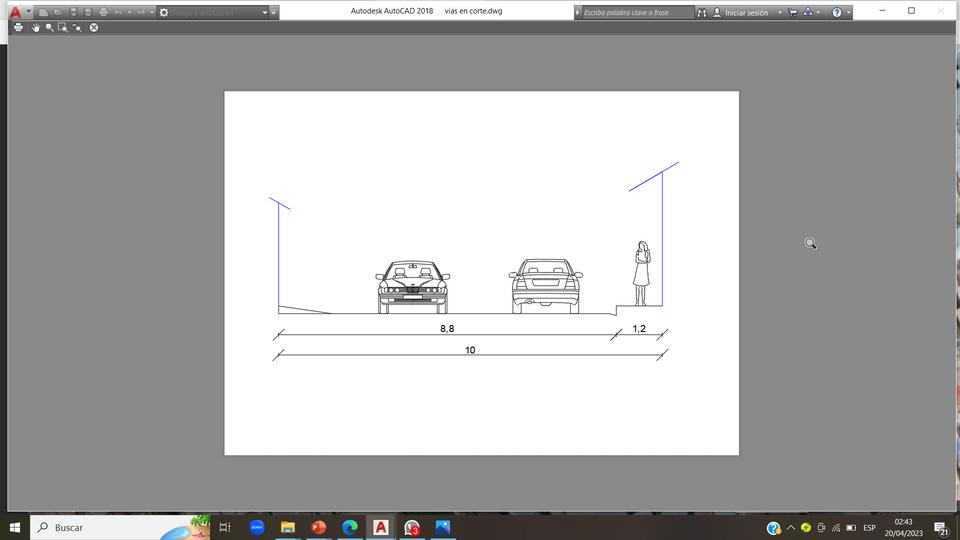Click the AutoCAD taskbar icon
The image size is (960, 540).
[381, 527]
